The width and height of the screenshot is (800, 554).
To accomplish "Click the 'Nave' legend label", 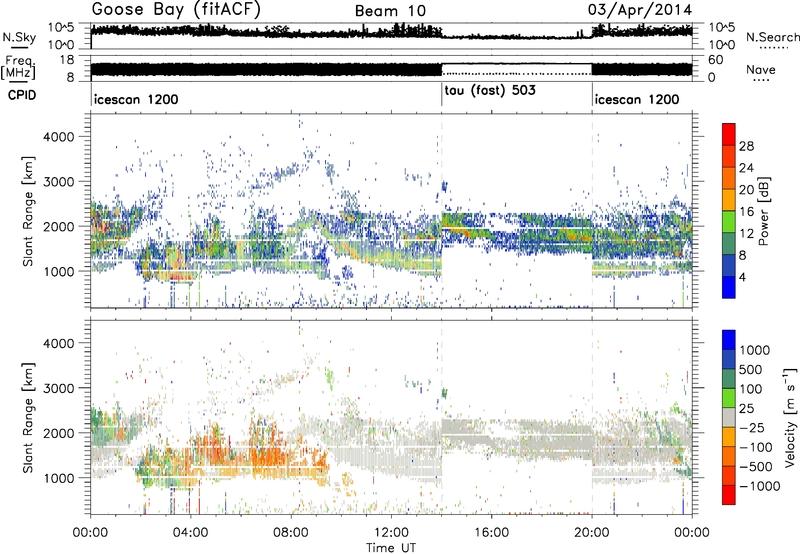I will pos(761,70).
